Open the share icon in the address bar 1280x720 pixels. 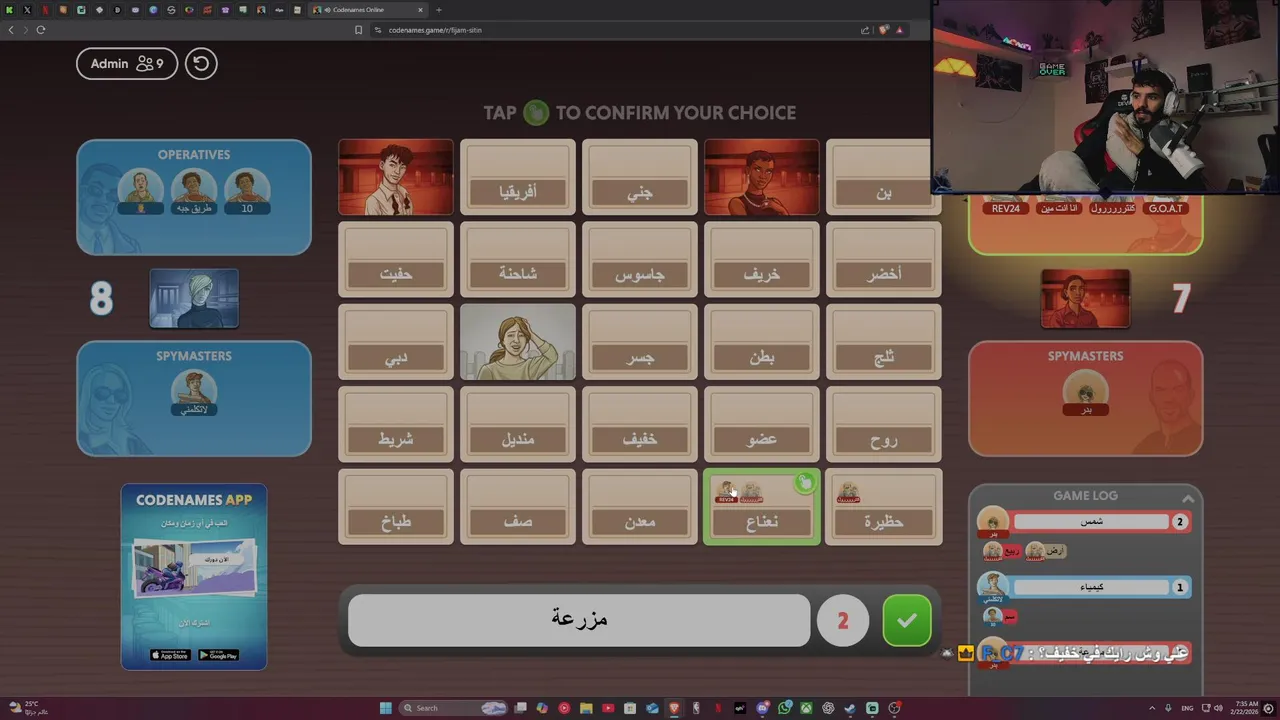coord(865,30)
